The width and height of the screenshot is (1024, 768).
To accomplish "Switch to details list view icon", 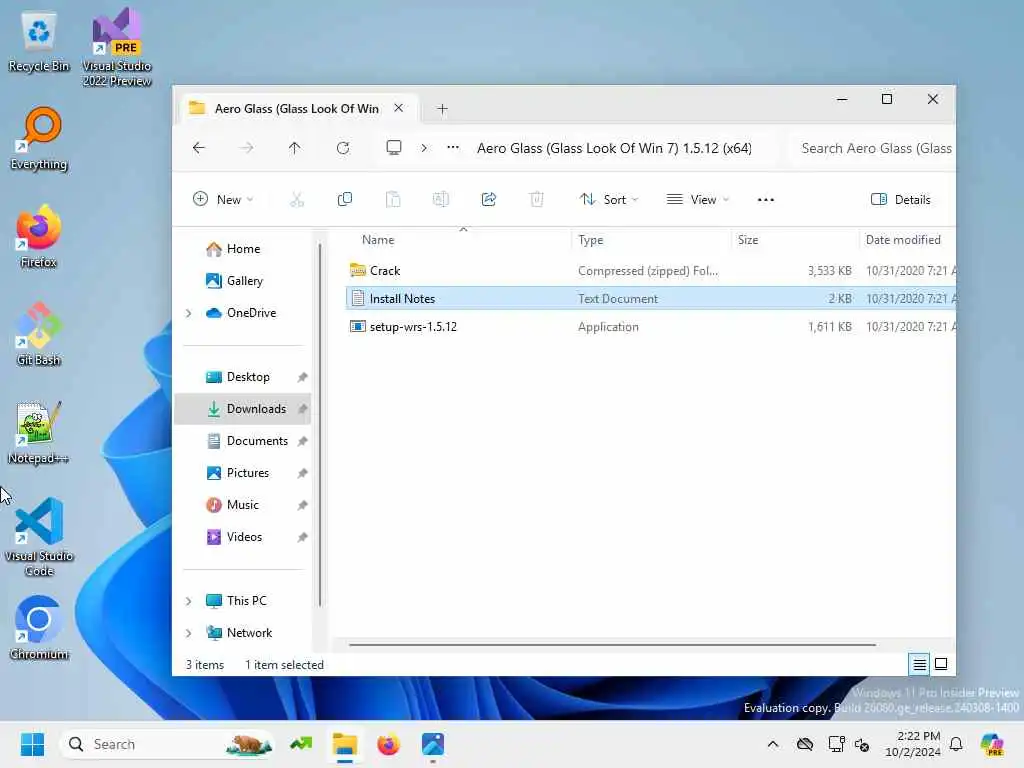I will (x=920, y=664).
